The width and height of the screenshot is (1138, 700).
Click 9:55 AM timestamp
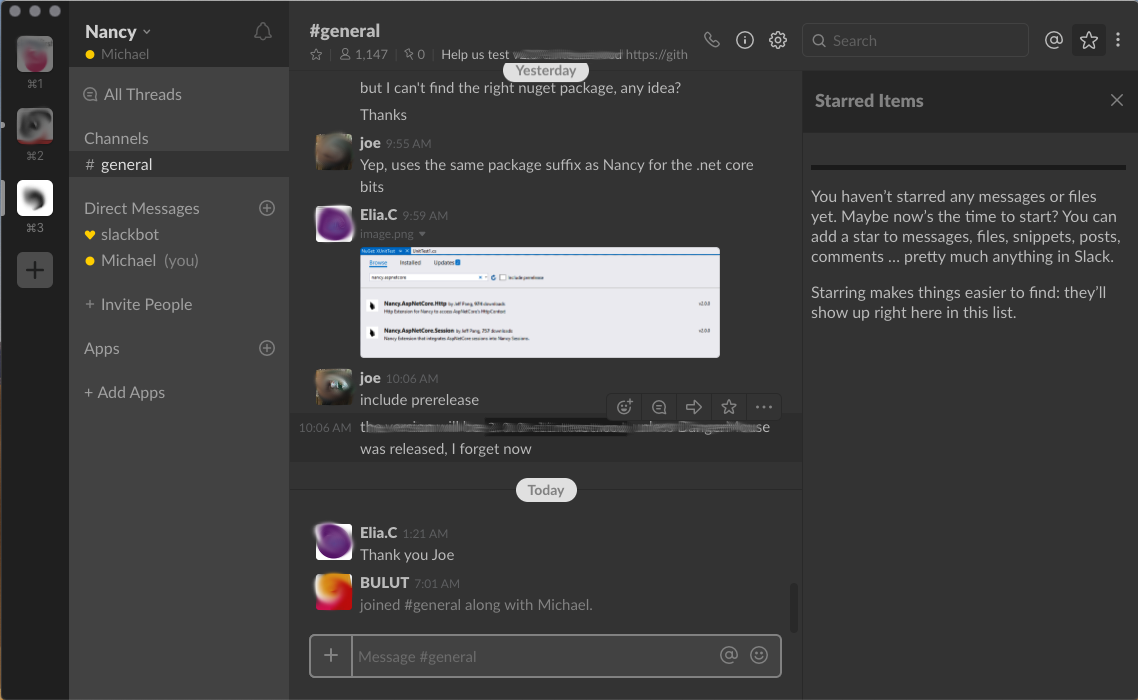[408, 144]
